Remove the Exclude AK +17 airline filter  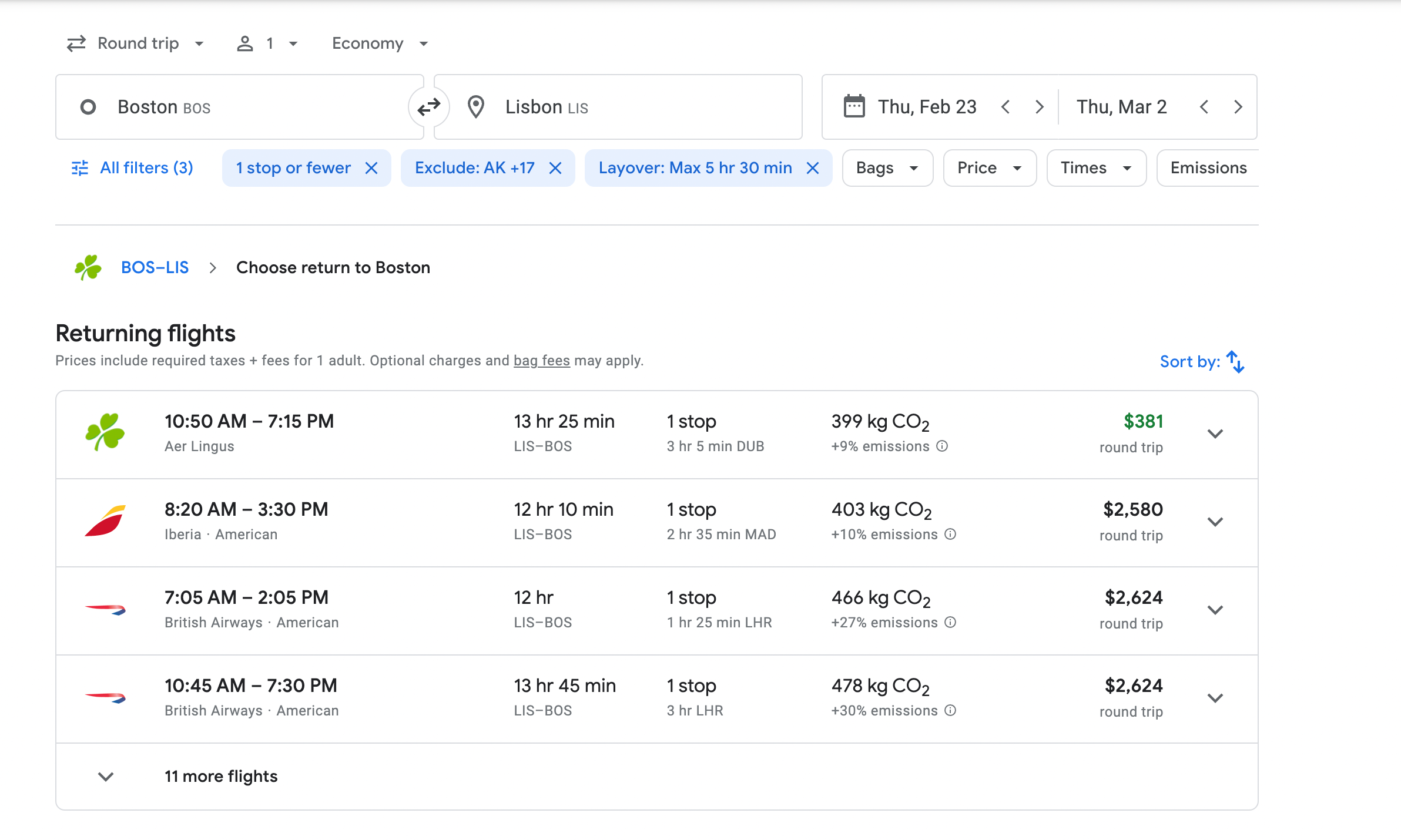pos(555,169)
